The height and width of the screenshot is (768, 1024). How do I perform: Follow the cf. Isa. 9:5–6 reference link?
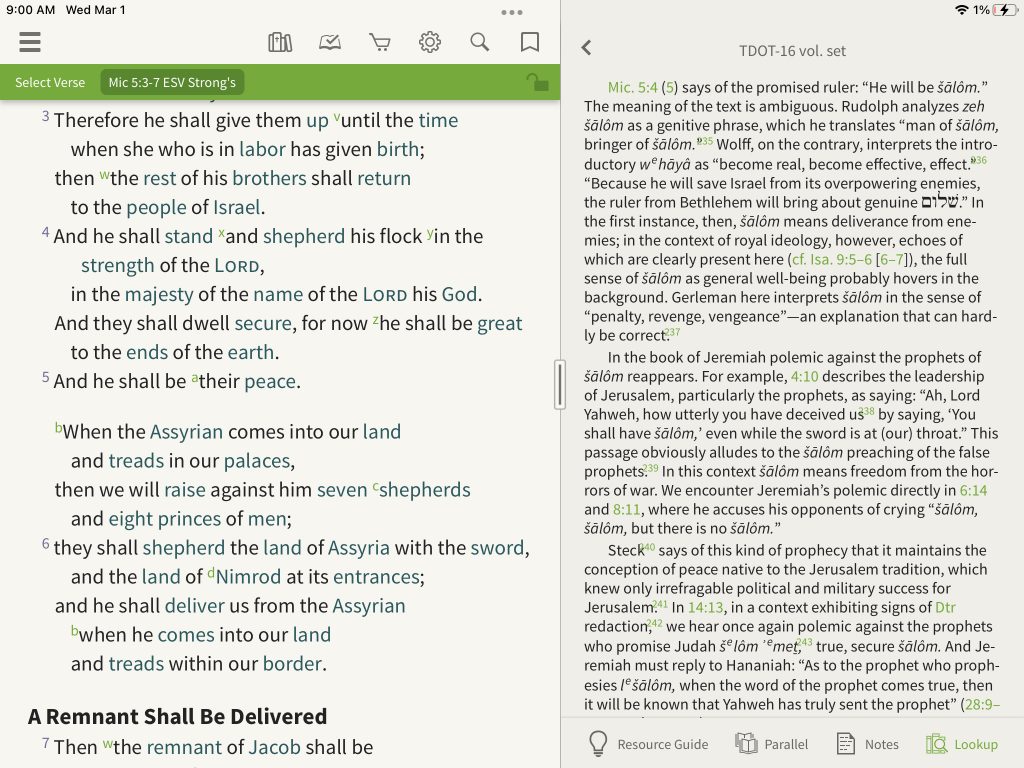tap(832, 259)
